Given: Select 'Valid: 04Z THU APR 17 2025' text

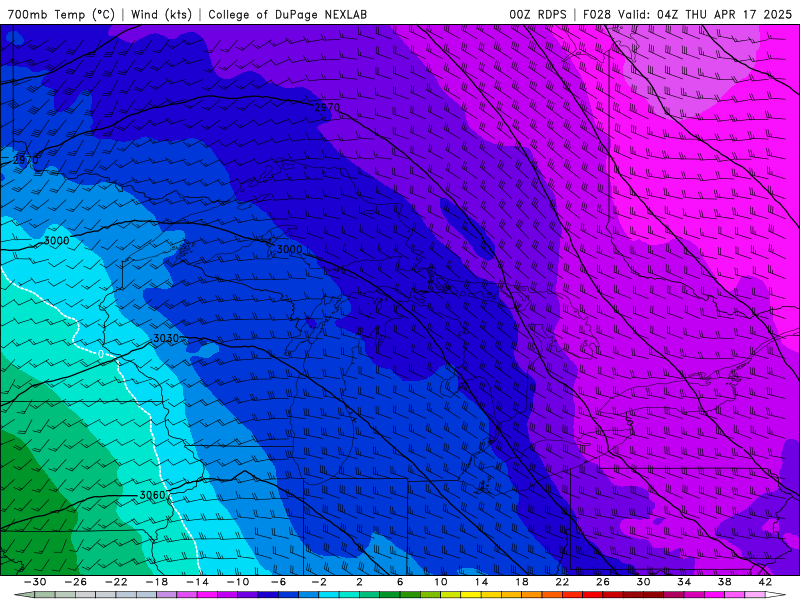Looking at the screenshot, I should (705, 14).
